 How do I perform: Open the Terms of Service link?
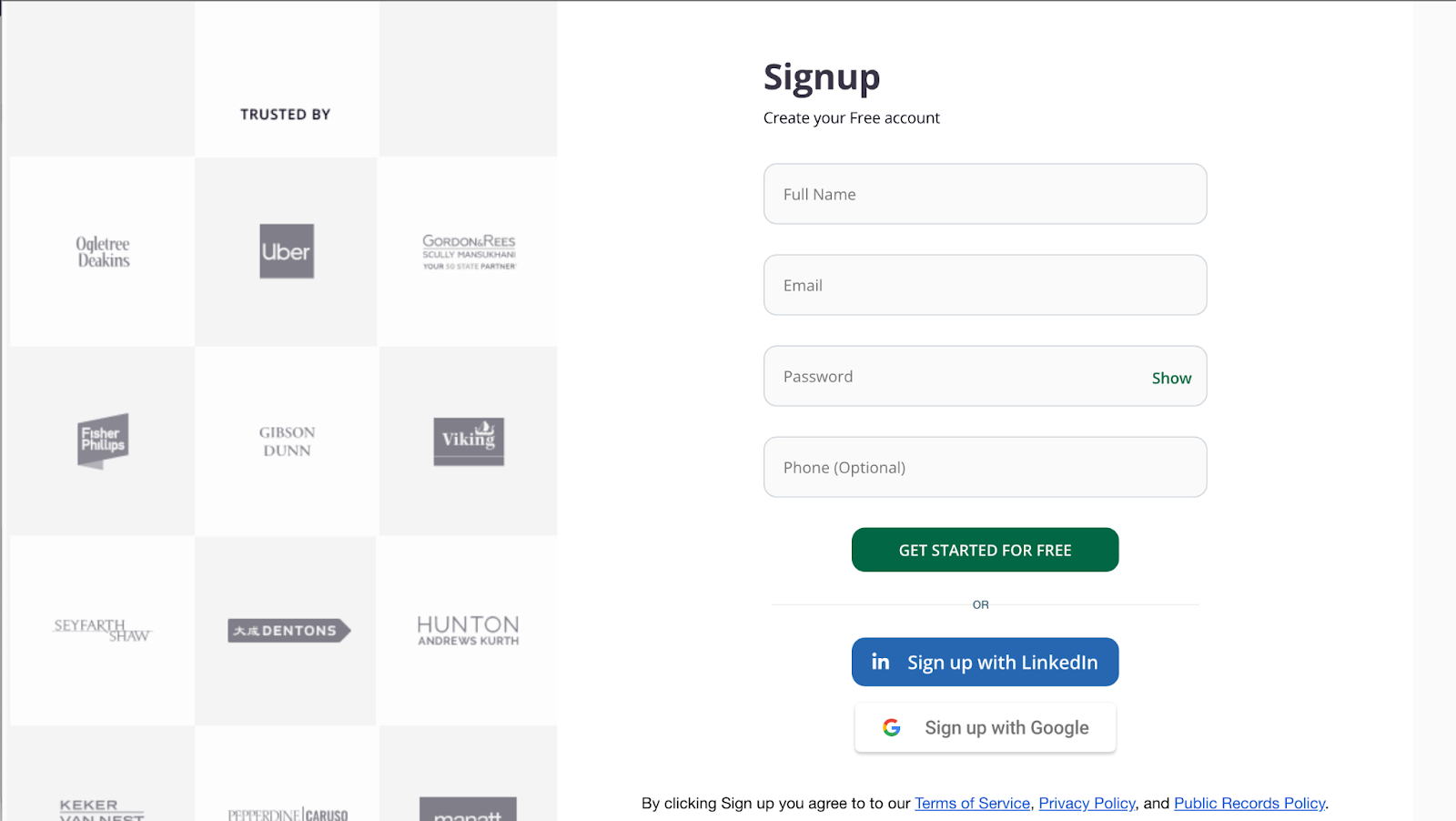[972, 803]
